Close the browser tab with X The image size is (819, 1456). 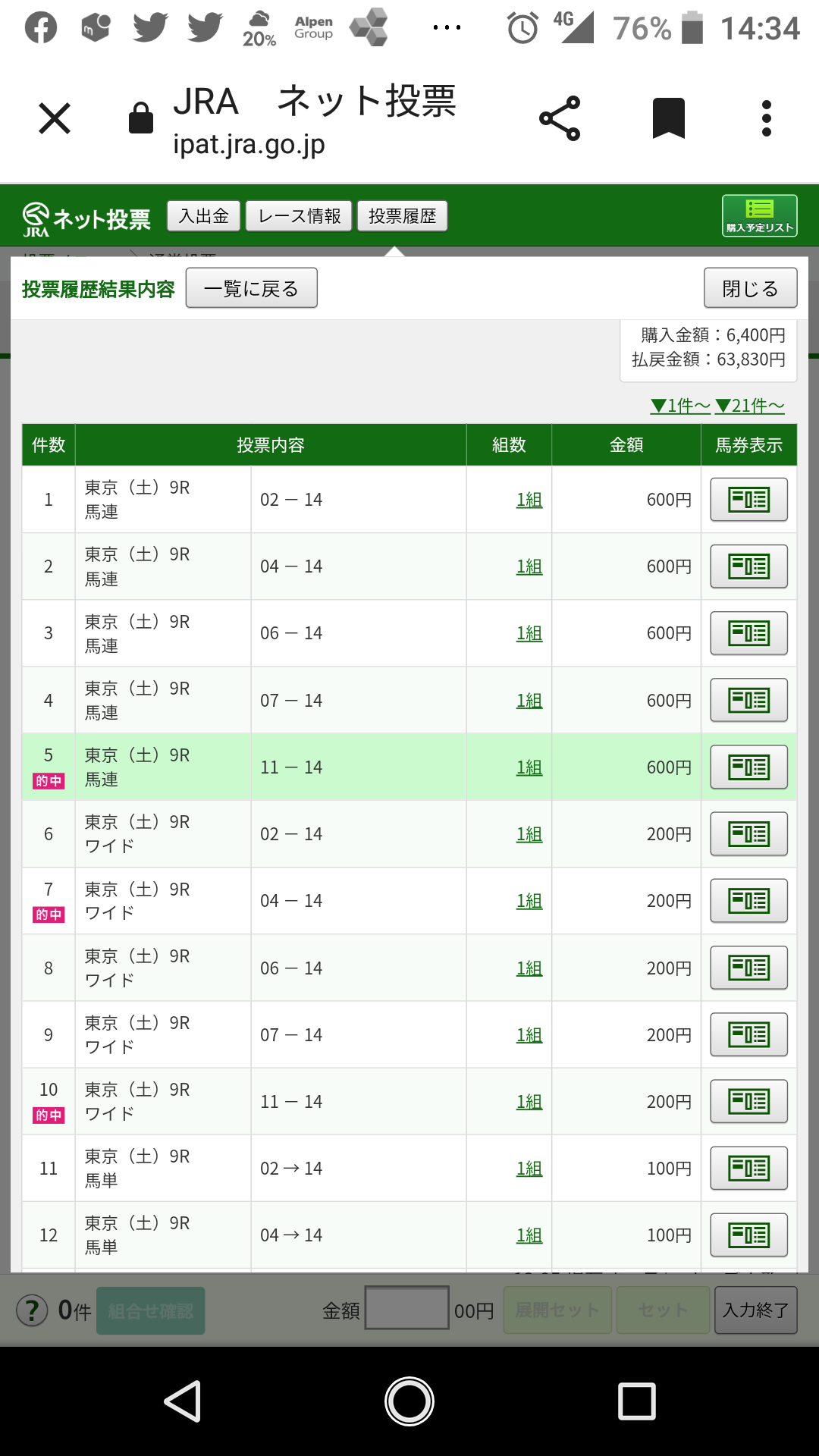pyautogui.click(x=55, y=119)
